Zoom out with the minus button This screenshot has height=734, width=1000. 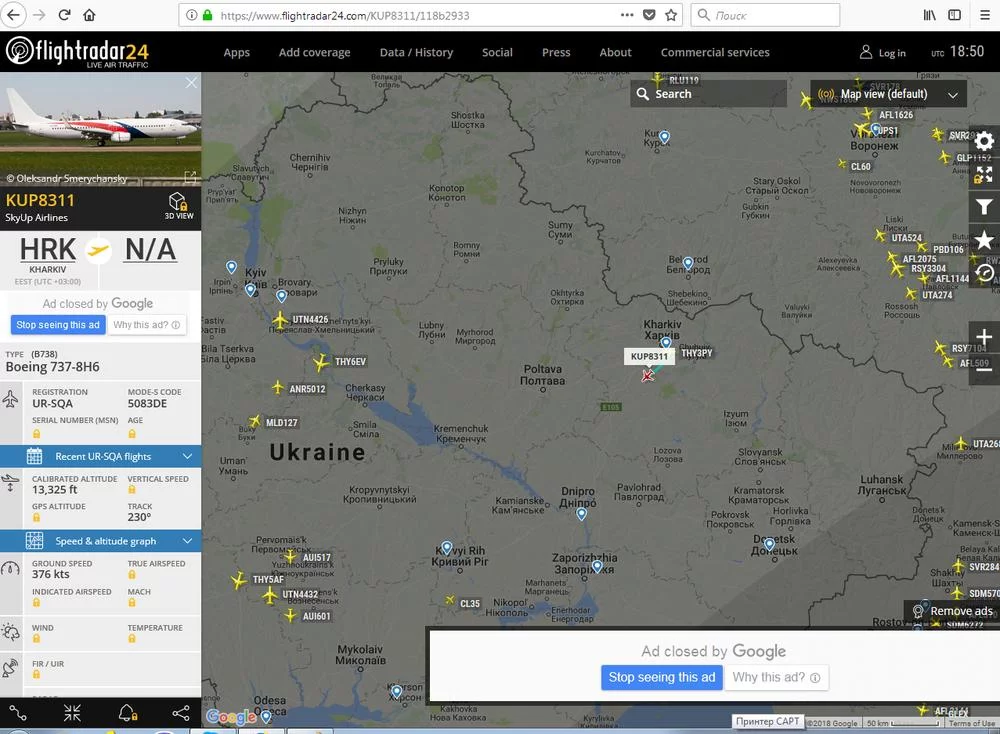pyautogui.click(x=984, y=369)
